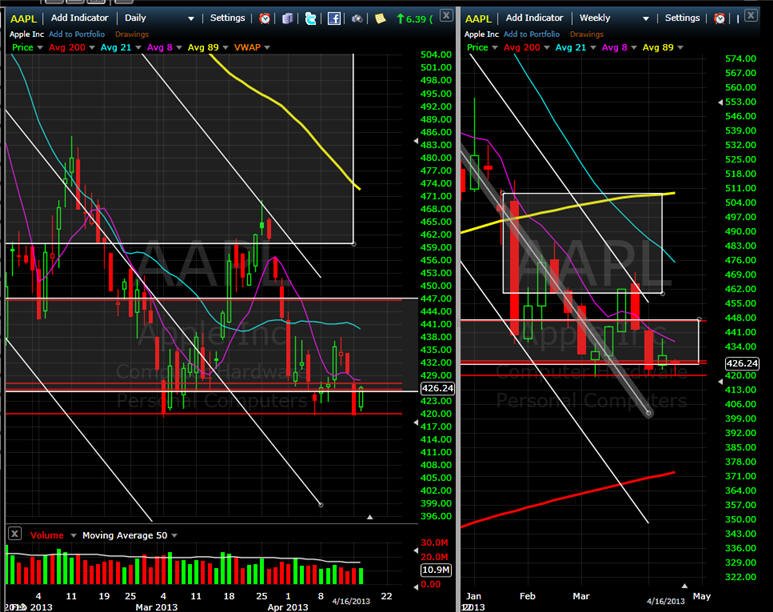This screenshot has width=773, height=612.
Task: Click Add Indicator in the Weekly chart
Action: pyautogui.click(x=534, y=18)
